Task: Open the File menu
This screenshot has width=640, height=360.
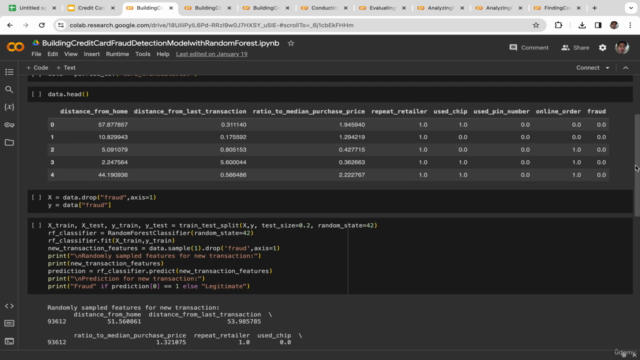Action: click(36, 54)
